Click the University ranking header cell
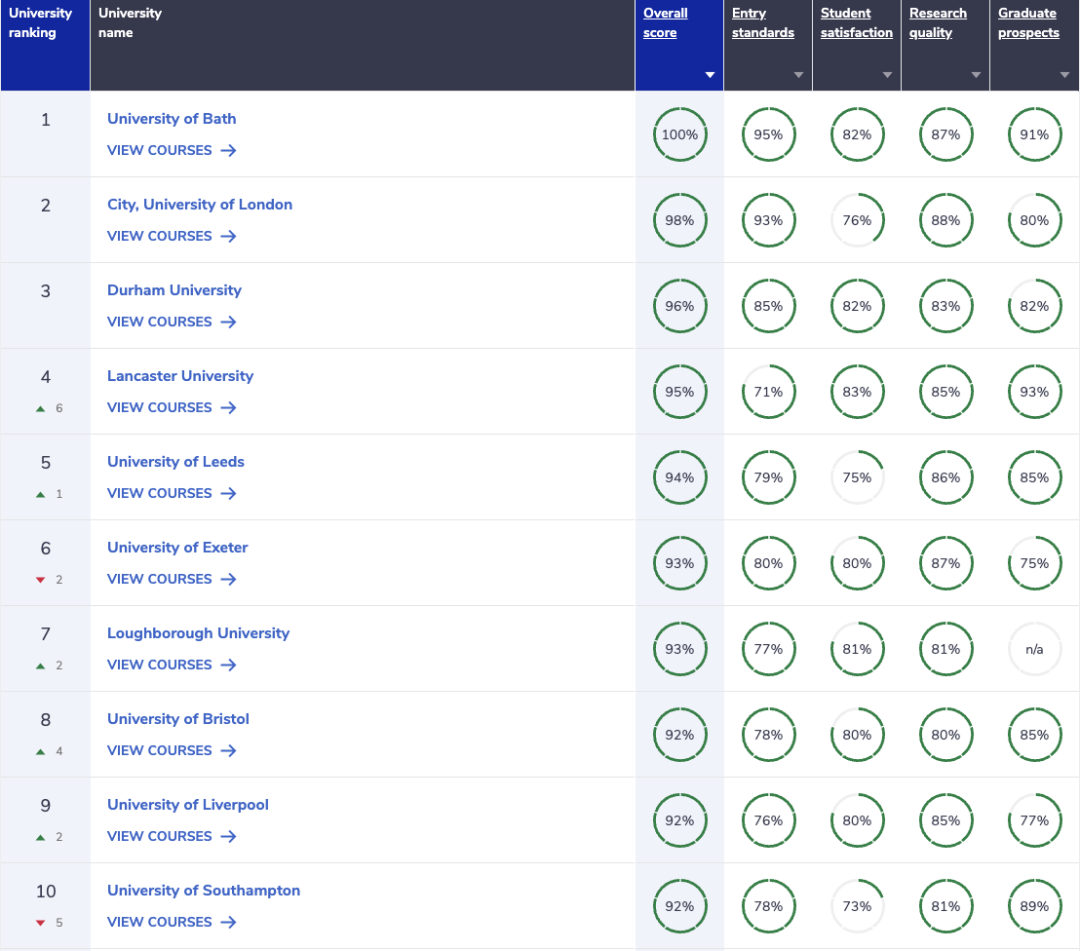 pyautogui.click(x=44, y=23)
